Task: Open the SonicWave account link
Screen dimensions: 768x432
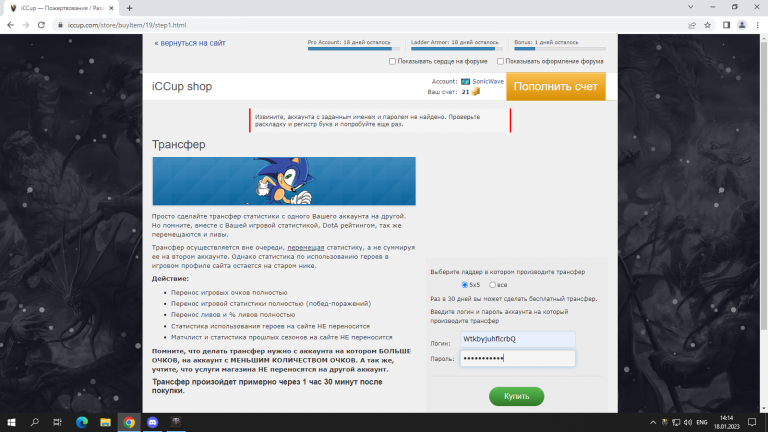Action: pyautogui.click(x=488, y=81)
